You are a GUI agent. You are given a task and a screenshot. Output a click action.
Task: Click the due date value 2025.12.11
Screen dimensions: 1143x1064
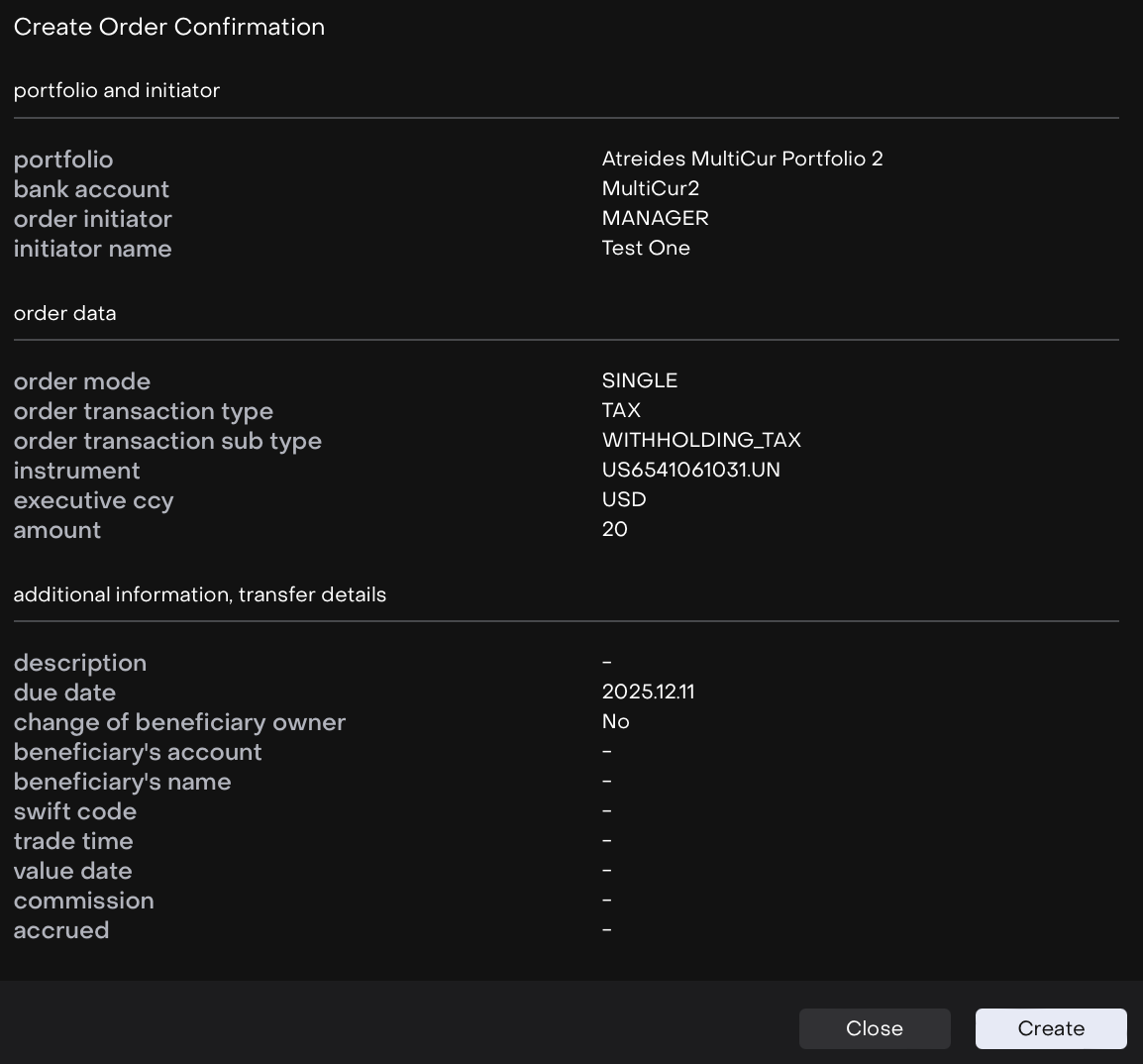(648, 692)
